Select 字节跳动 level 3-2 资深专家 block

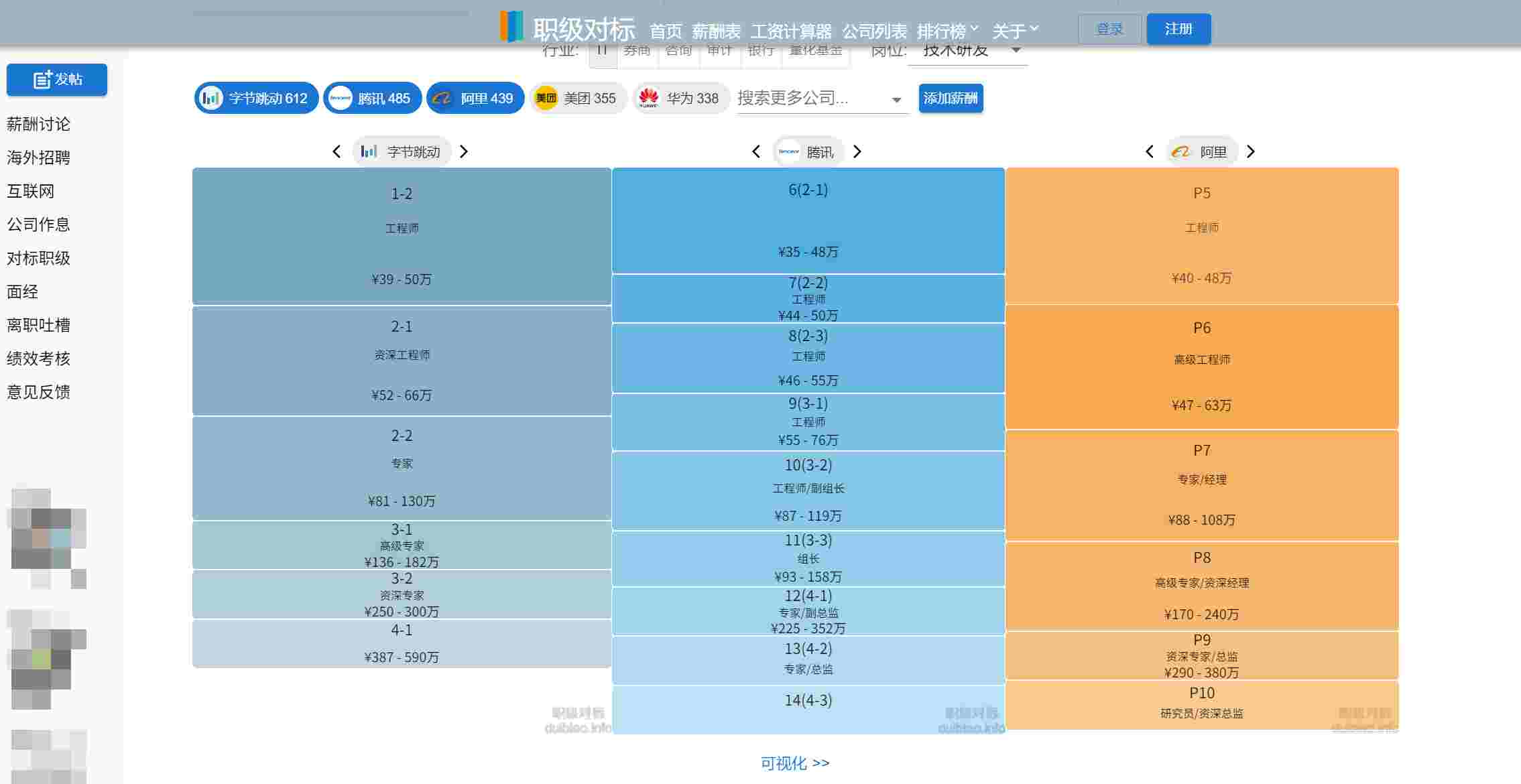point(402,594)
